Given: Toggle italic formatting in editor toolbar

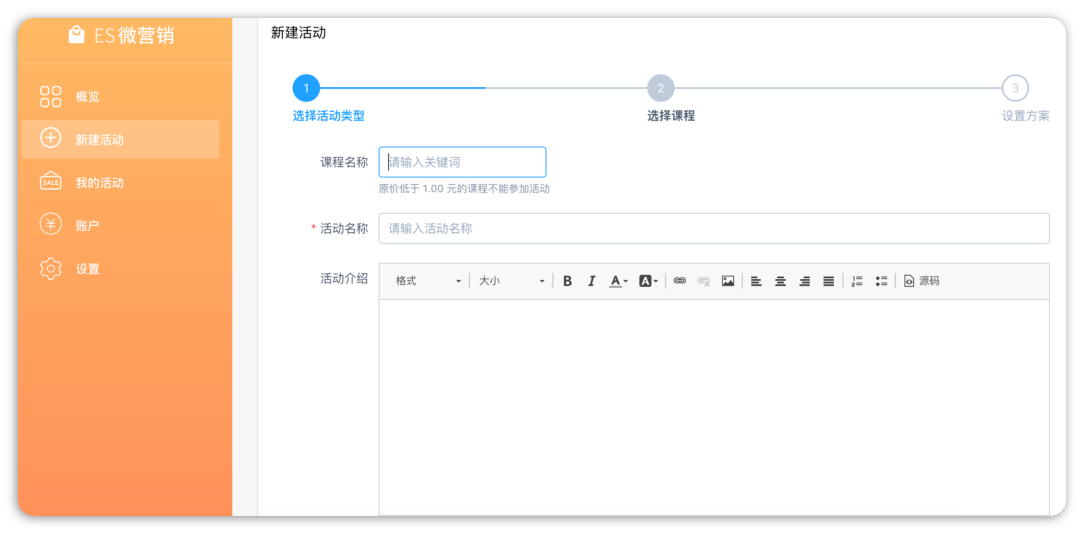Looking at the screenshot, I should (591, 281).
